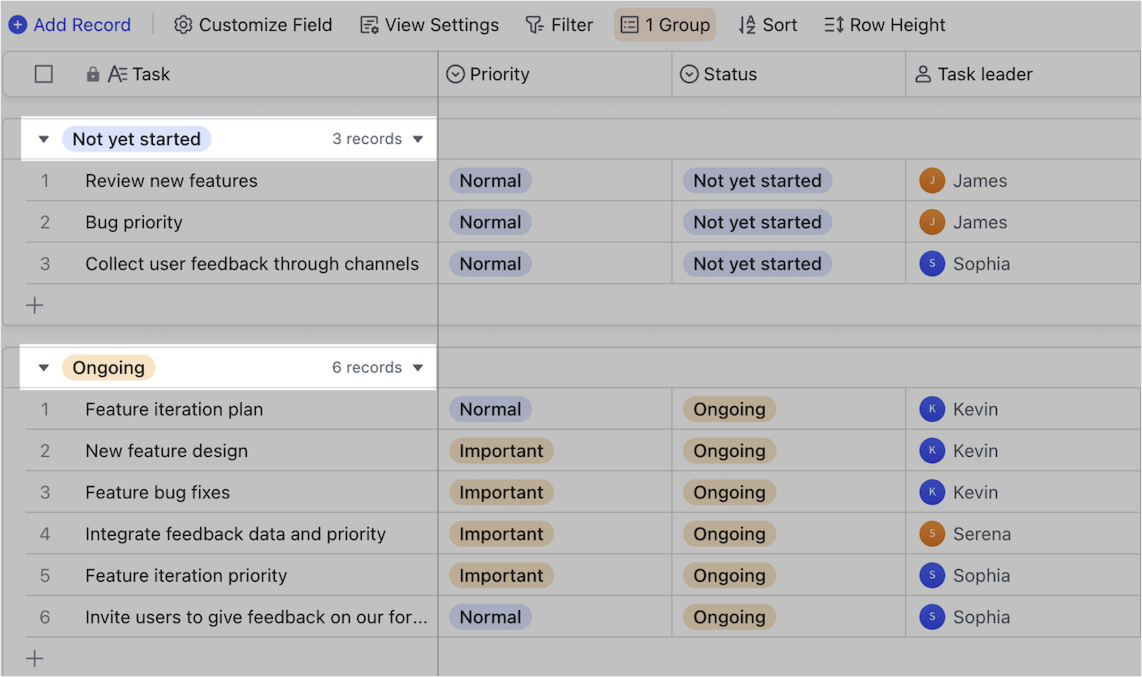Click the Add Record plus icon
1142x677 pixels.
point(17,25)
